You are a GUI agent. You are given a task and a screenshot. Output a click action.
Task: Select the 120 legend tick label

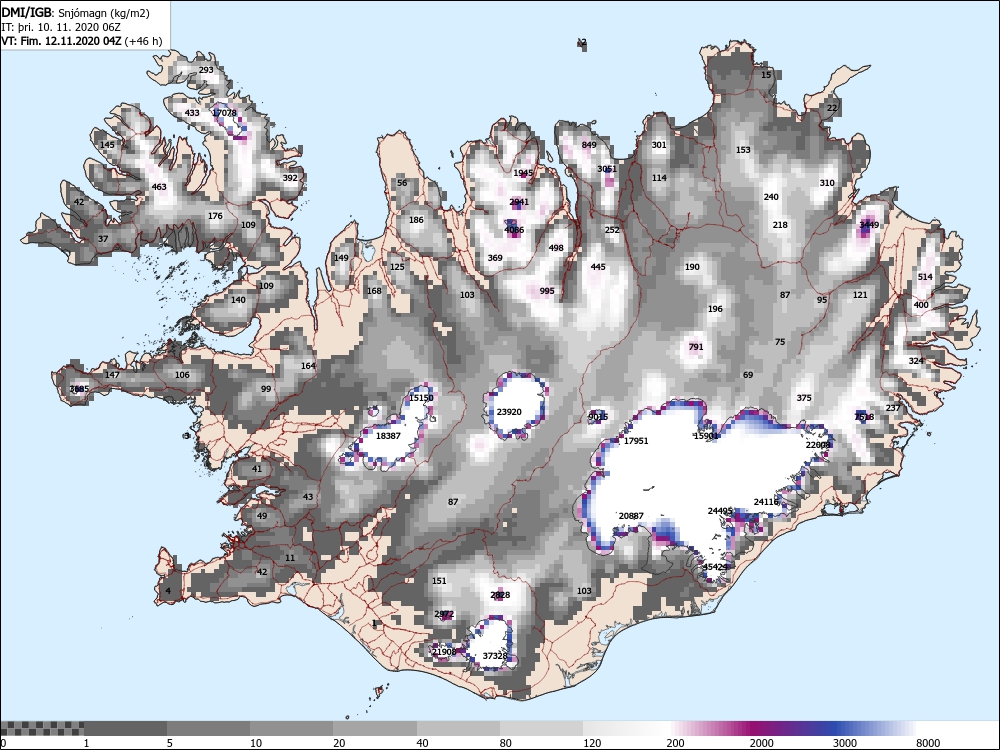click(x=592, y=743)
